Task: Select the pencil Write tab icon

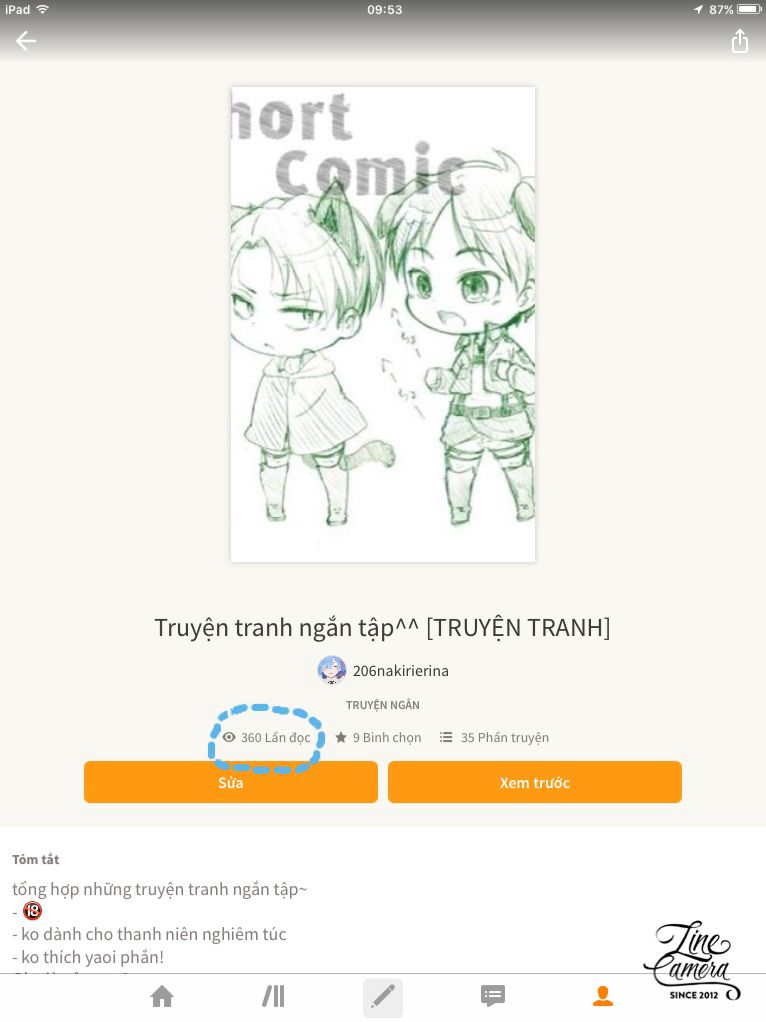Action: 383,997
